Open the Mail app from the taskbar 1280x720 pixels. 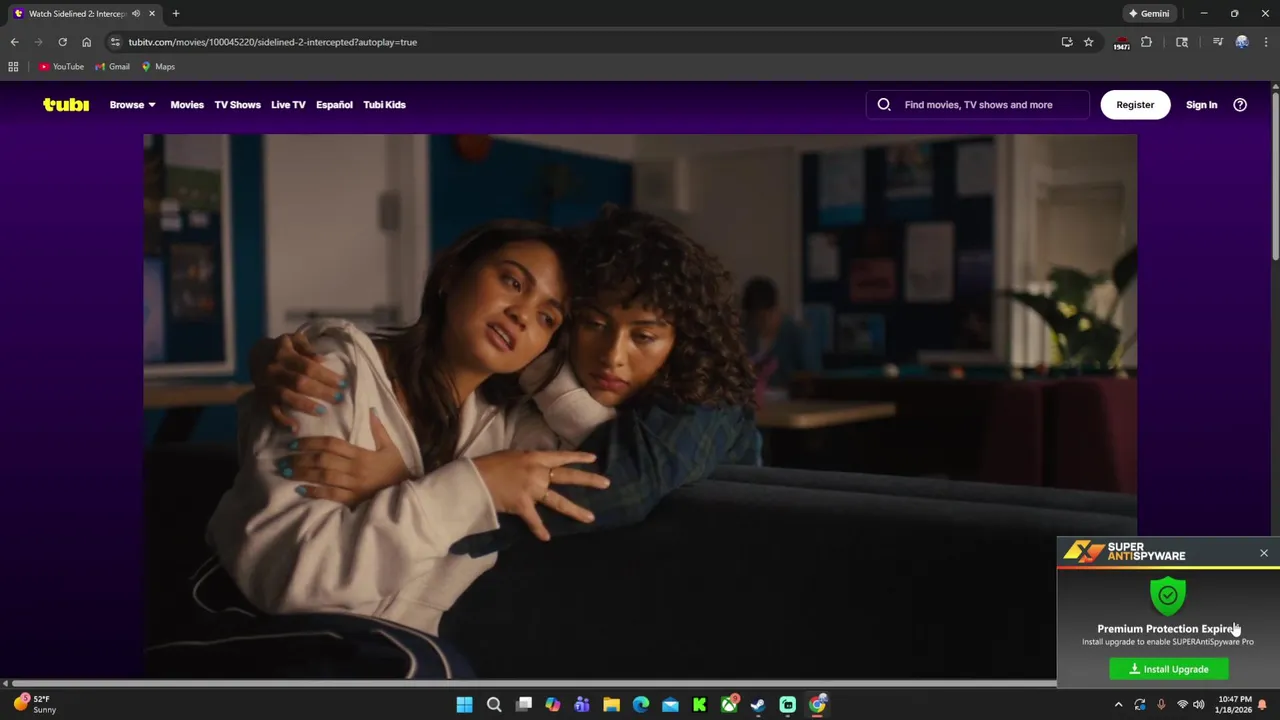(670, 705)
